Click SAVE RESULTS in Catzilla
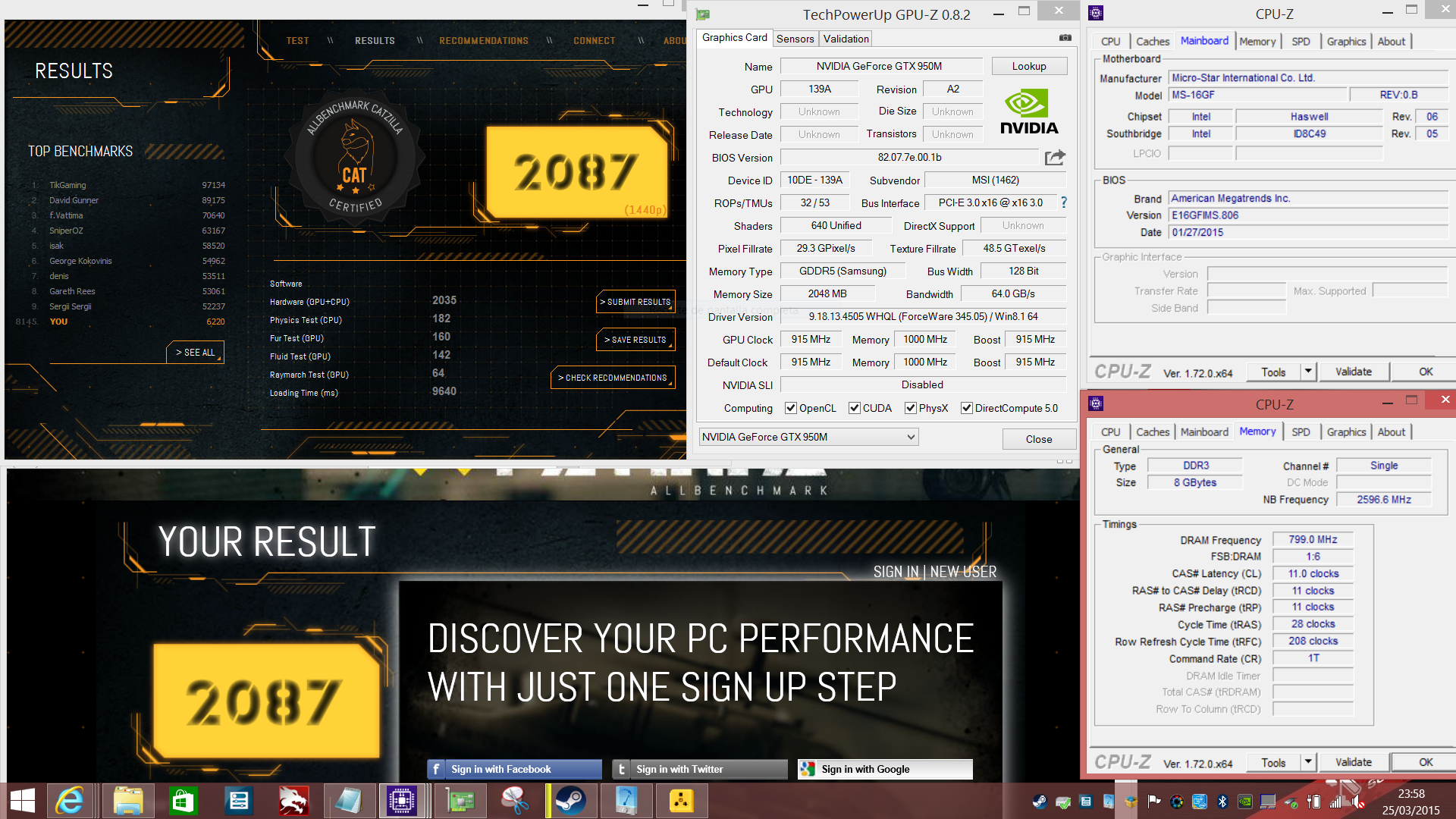The image size is (1456, 819). tap(635, 340)
